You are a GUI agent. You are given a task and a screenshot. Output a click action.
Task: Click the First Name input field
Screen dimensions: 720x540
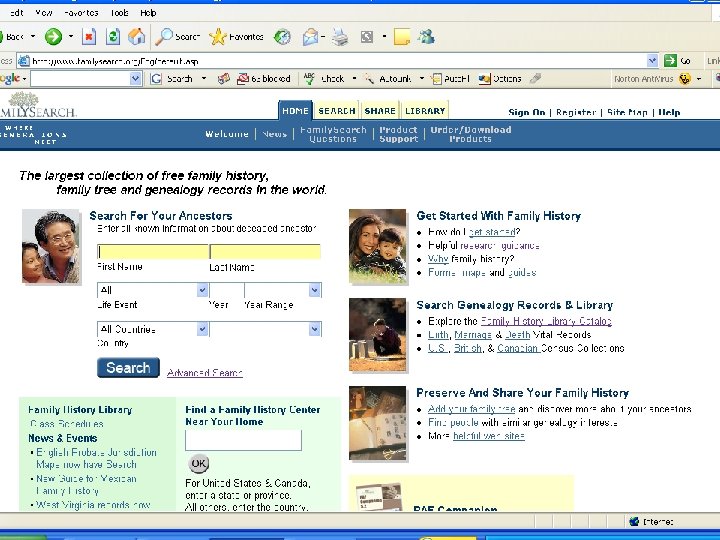(x=153, y=252)
